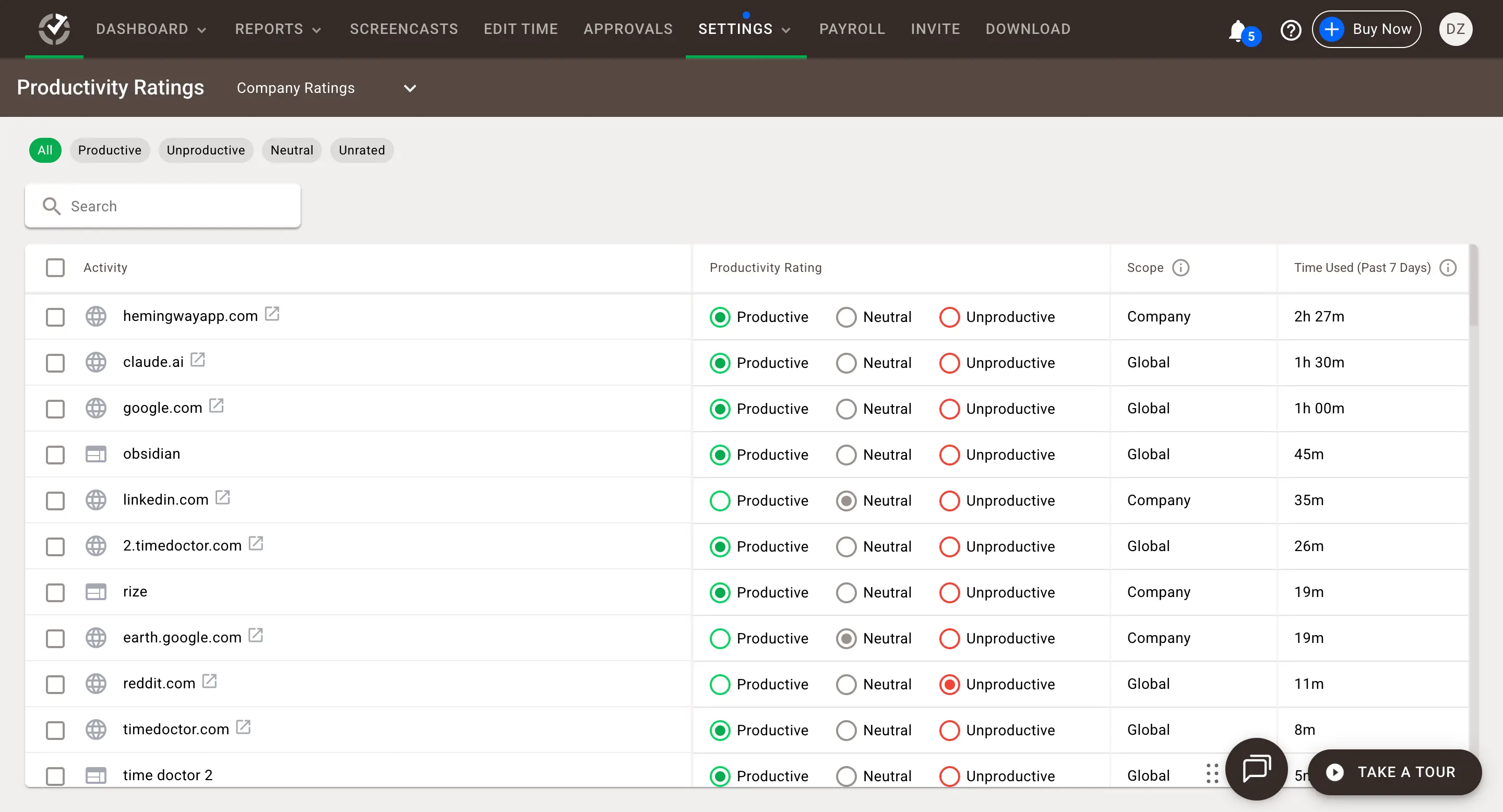This screenshot has height=812, width=1503.
Task: Open the help question mark icon
Action: coord(1291,29)
